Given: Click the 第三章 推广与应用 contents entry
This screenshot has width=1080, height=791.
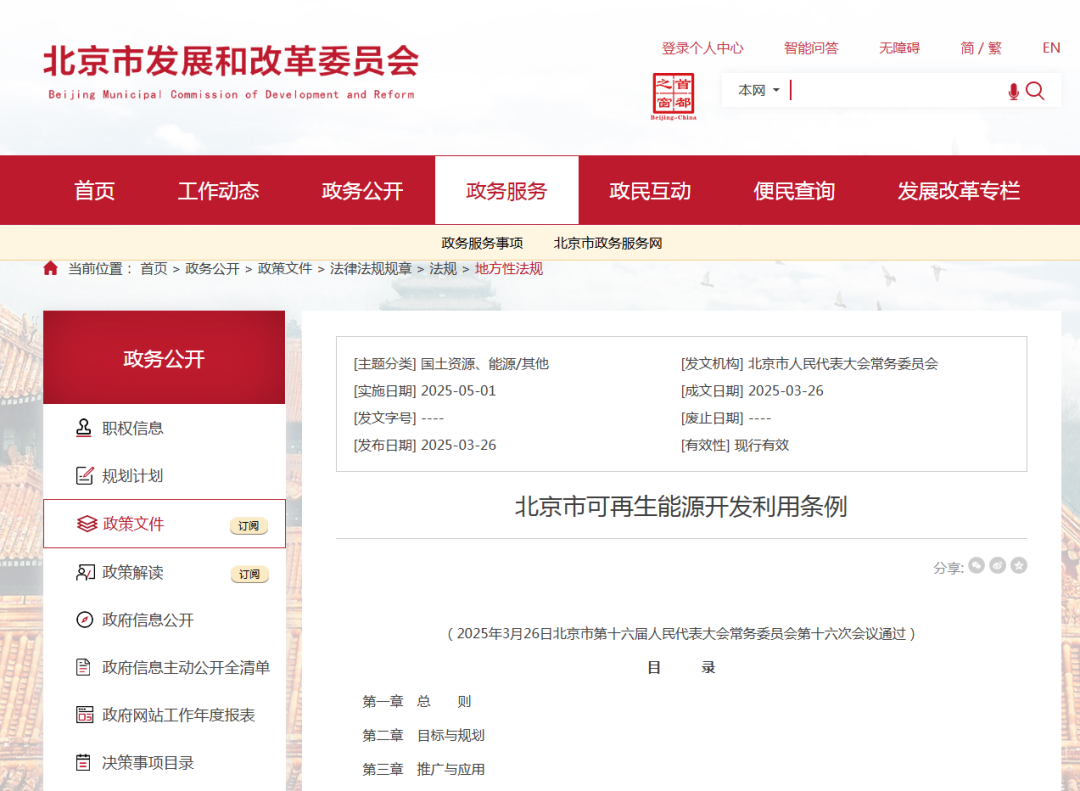Looking at the screenshot, I should (x=424, y=769).
